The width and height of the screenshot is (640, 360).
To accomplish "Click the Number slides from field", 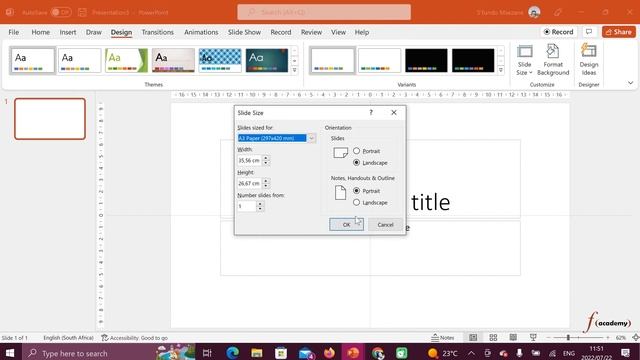I will (x=247, y=206).
